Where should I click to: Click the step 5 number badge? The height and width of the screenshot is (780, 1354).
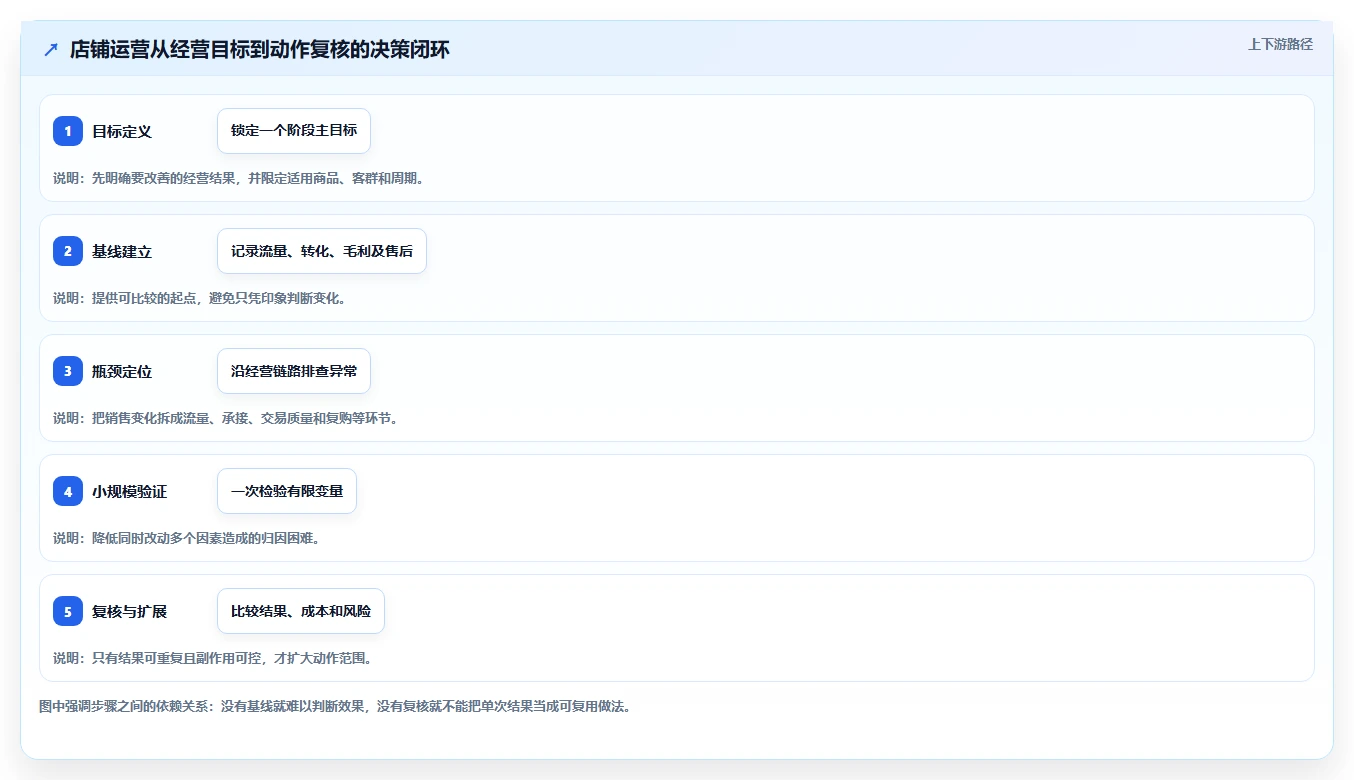(68, 611)
